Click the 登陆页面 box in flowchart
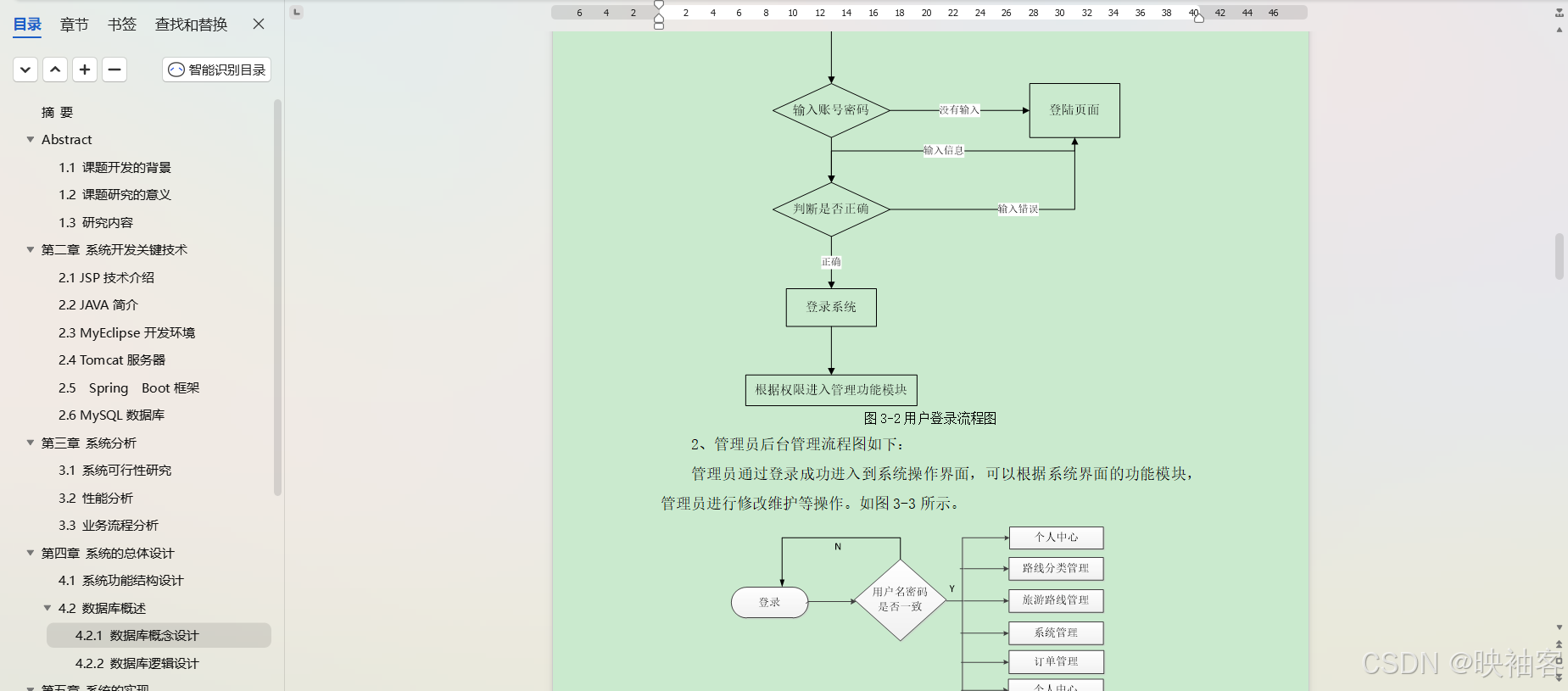This screenshot has width=1568, height=691. pyautogui.click(x=1074, y=110)
